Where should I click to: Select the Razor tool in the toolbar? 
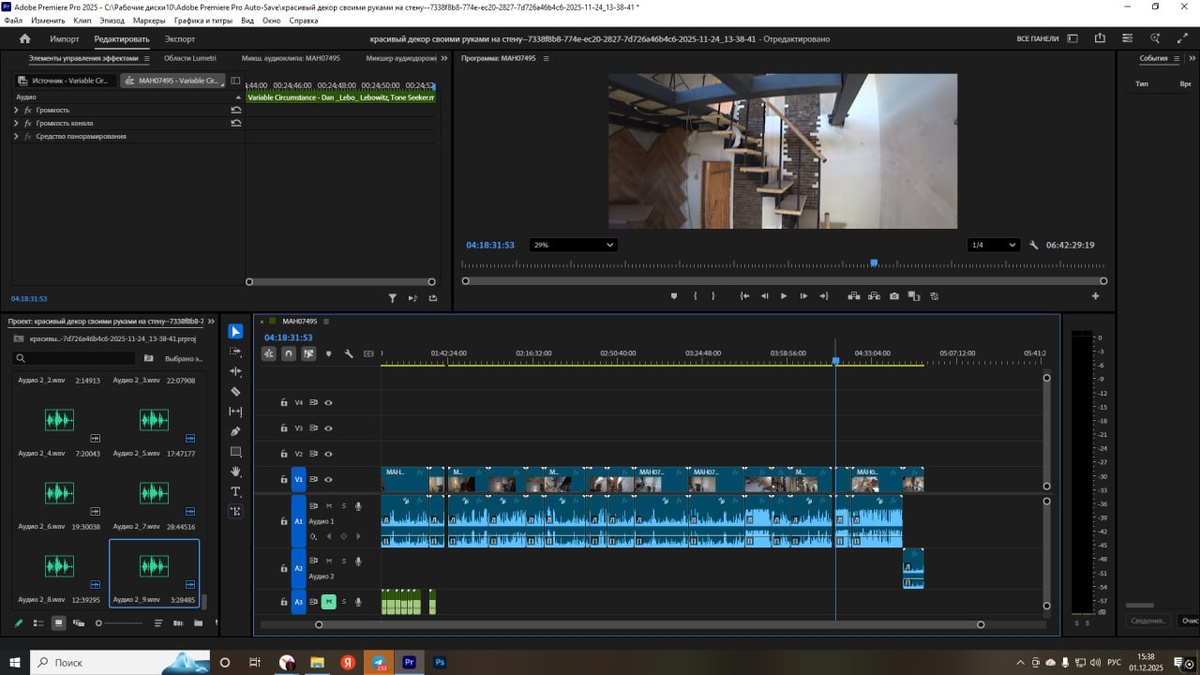tap(235, 391)
